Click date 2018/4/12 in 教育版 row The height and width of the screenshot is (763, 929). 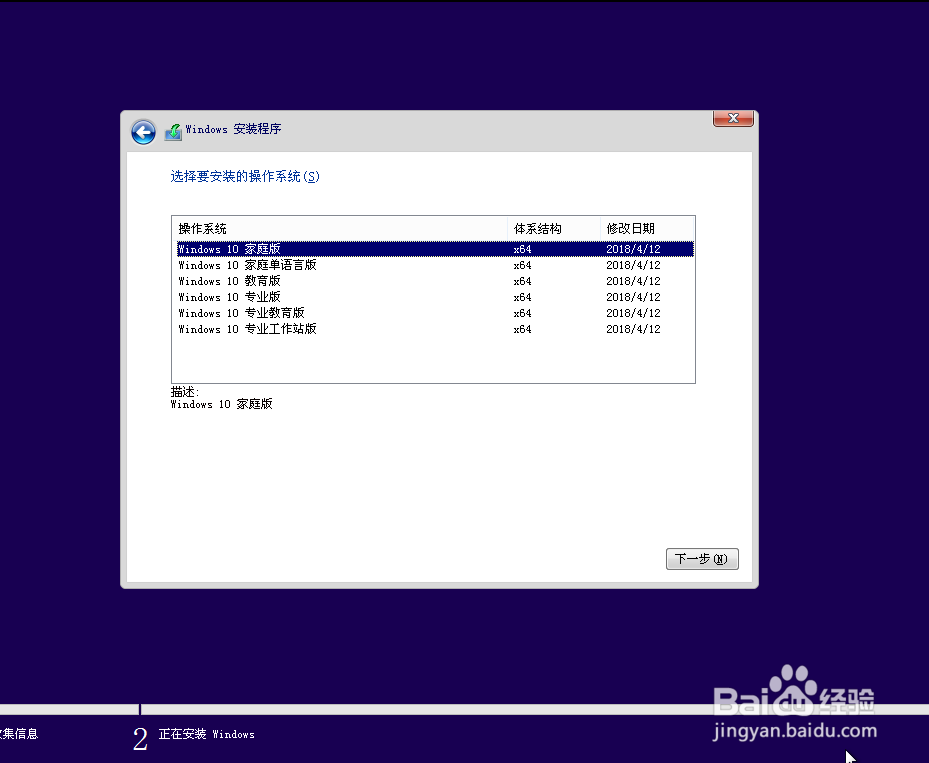coord(633,281)
